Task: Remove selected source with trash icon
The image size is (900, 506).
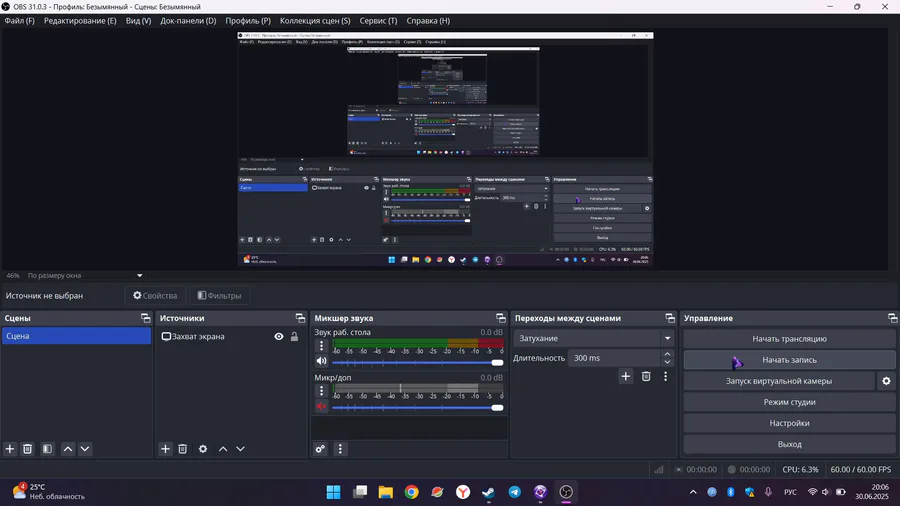Action: [183, 449]
